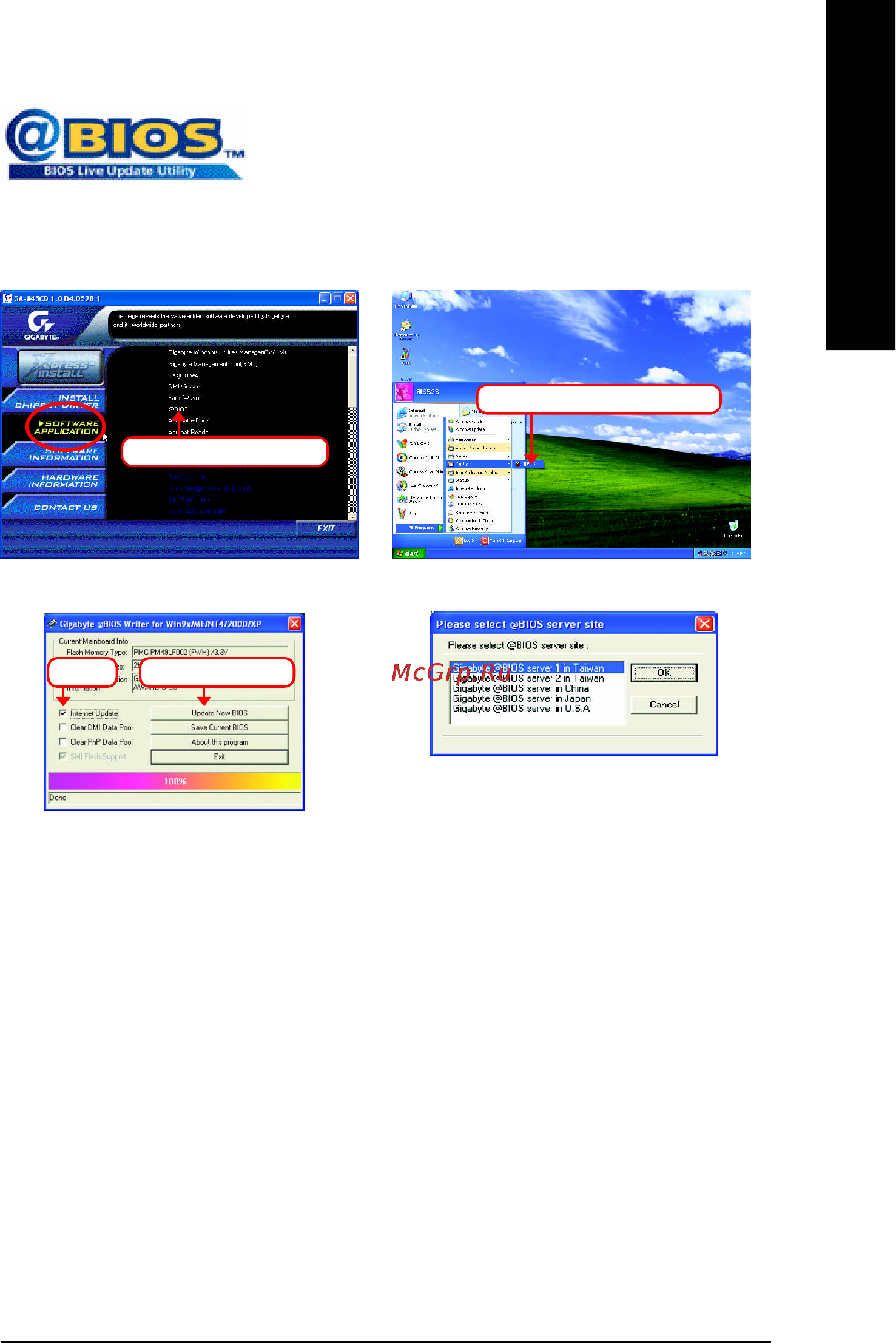Click Cancel in server site dialog
The width and height of the screenshot is (896, 1343).
point(664,704)
